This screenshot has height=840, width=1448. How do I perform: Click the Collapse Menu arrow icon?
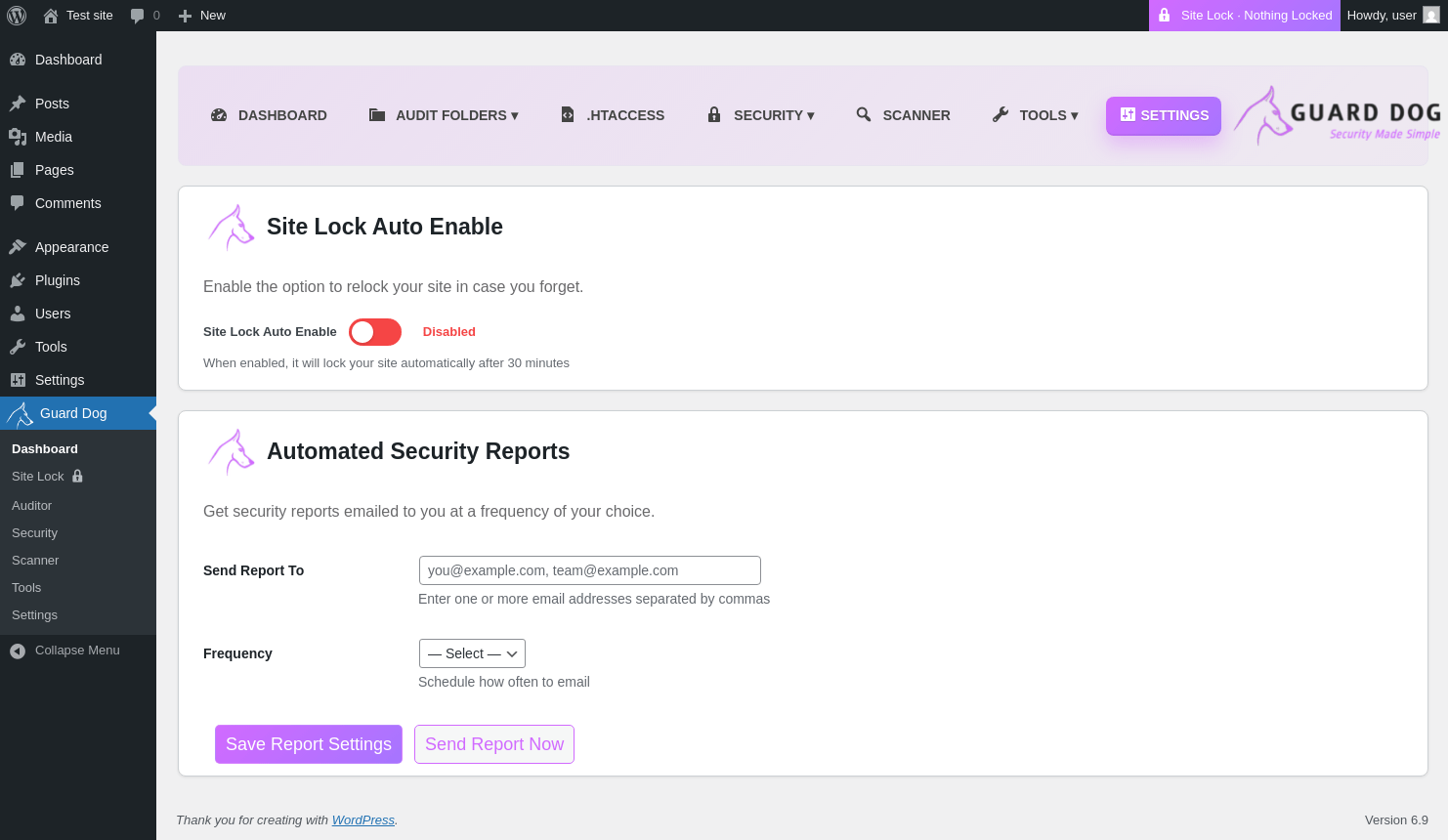click(18, 651)
